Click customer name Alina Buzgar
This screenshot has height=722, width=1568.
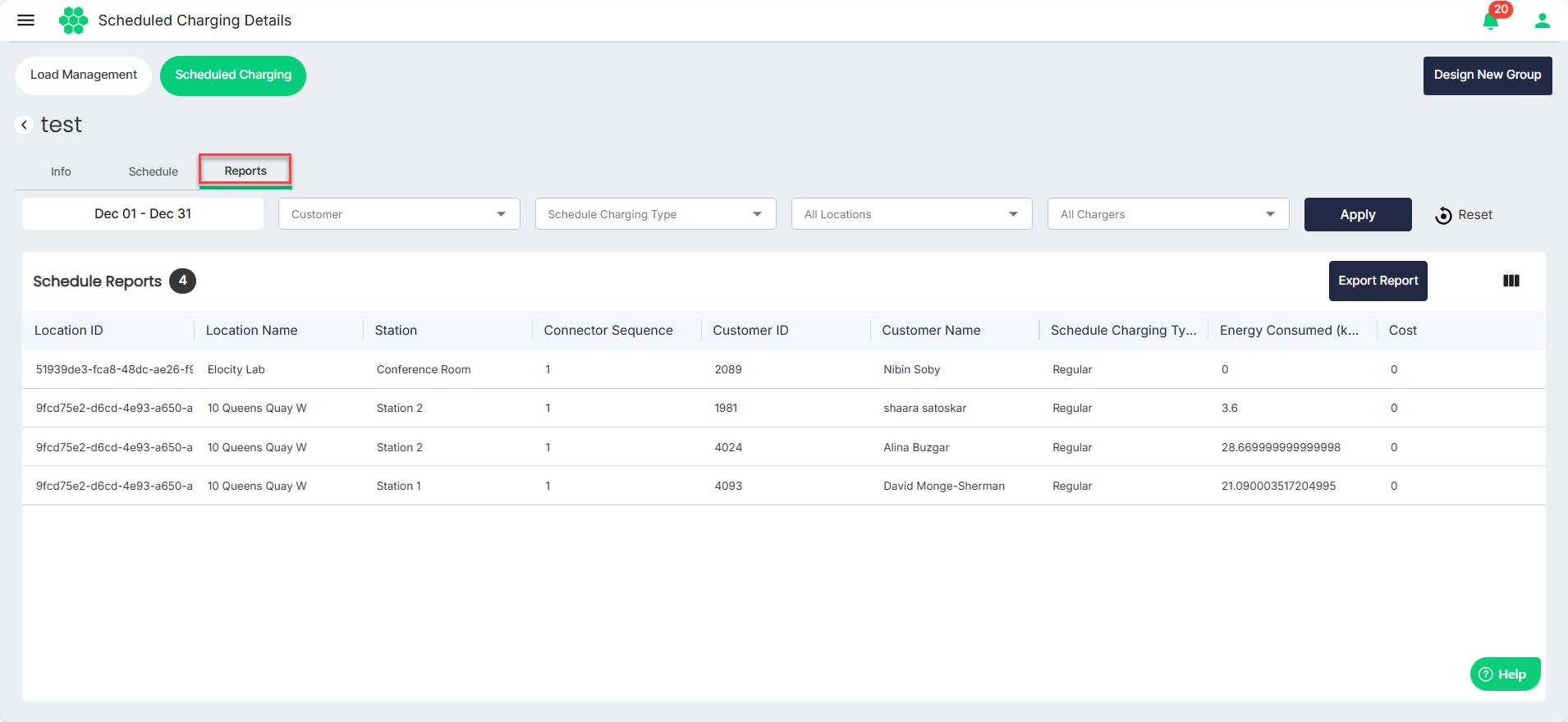click(916, 447)
